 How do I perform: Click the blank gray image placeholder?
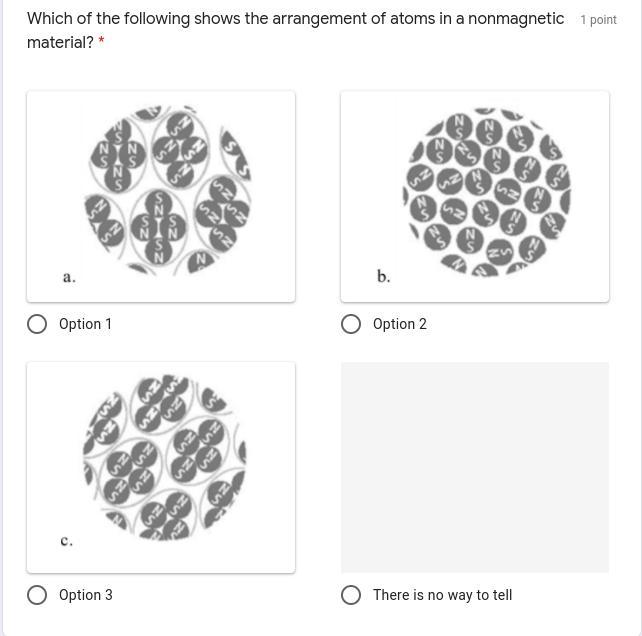tap(474, 467)
